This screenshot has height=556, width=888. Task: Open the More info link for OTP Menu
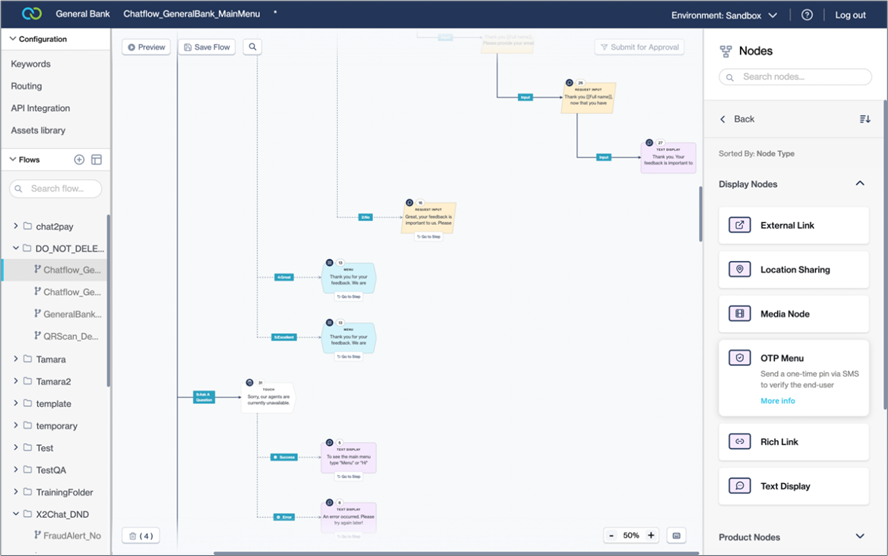click(777, 401)
